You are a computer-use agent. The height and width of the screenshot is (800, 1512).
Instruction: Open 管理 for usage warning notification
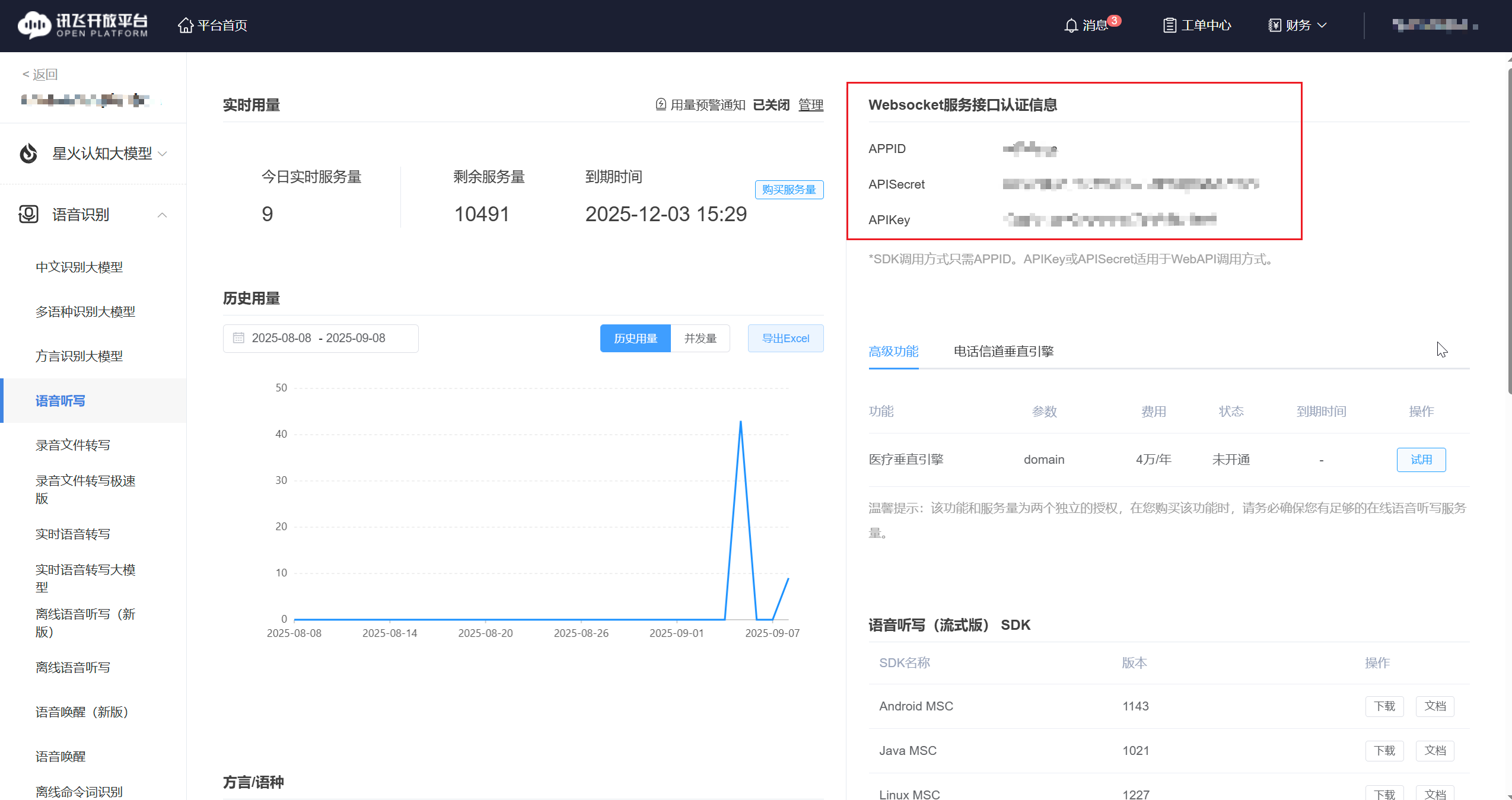pyautogui.click(x=810, y=105)
